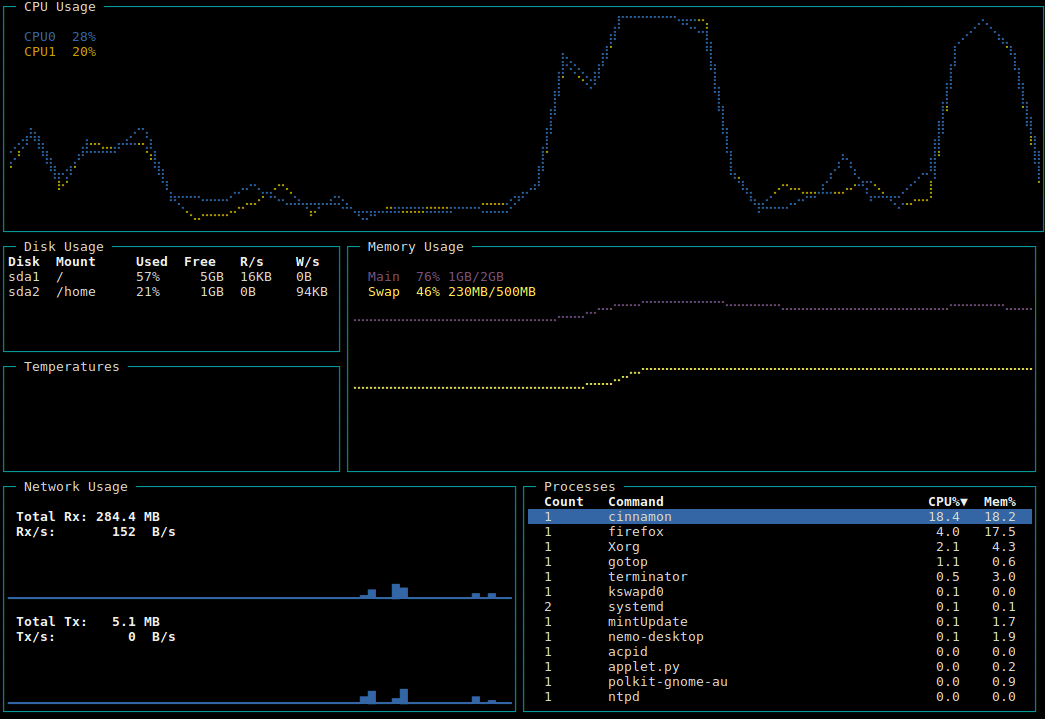Select the ntpd process at the bottom
This screenshot has width=1045, height=719.
pos(624,697)
